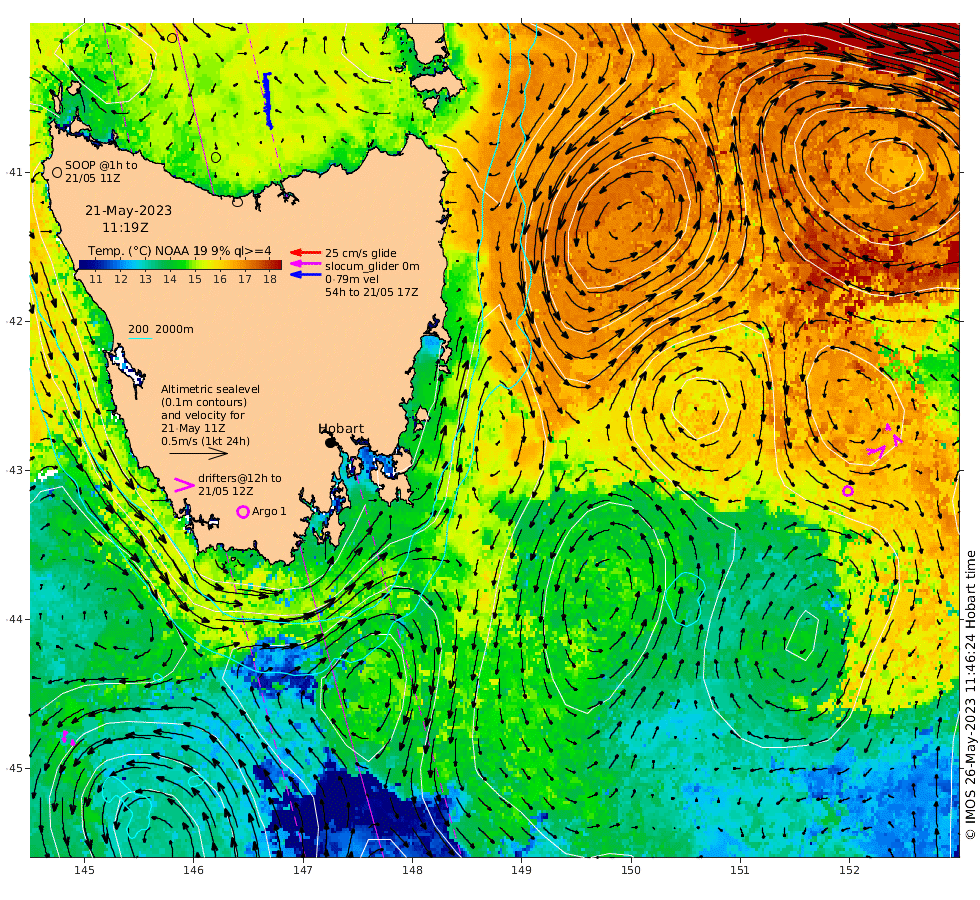This screenshot has width=980, height=900.
Task: Click the SOOP circle near 146.2E north coast
Action: pyautogui.click(x=216, y=158)
